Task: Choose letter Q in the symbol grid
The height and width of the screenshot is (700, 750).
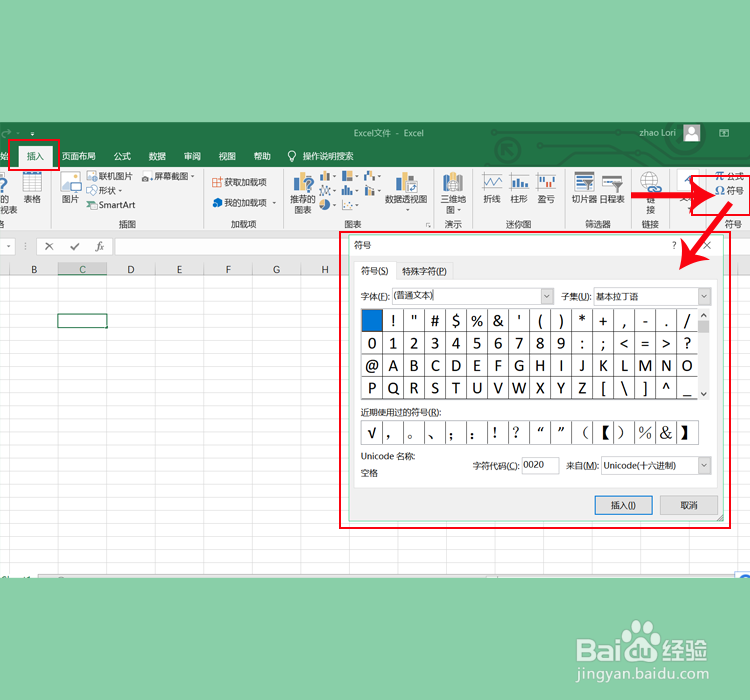Action: (393, 388)
